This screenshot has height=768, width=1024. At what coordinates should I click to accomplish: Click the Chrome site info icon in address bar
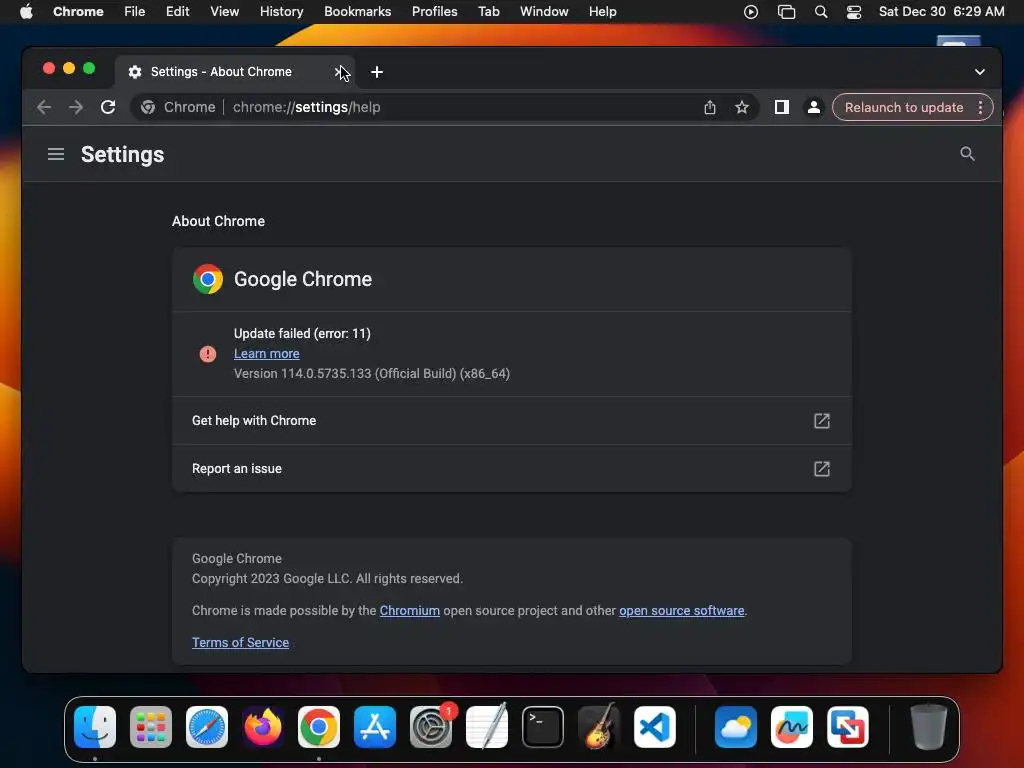148,107
